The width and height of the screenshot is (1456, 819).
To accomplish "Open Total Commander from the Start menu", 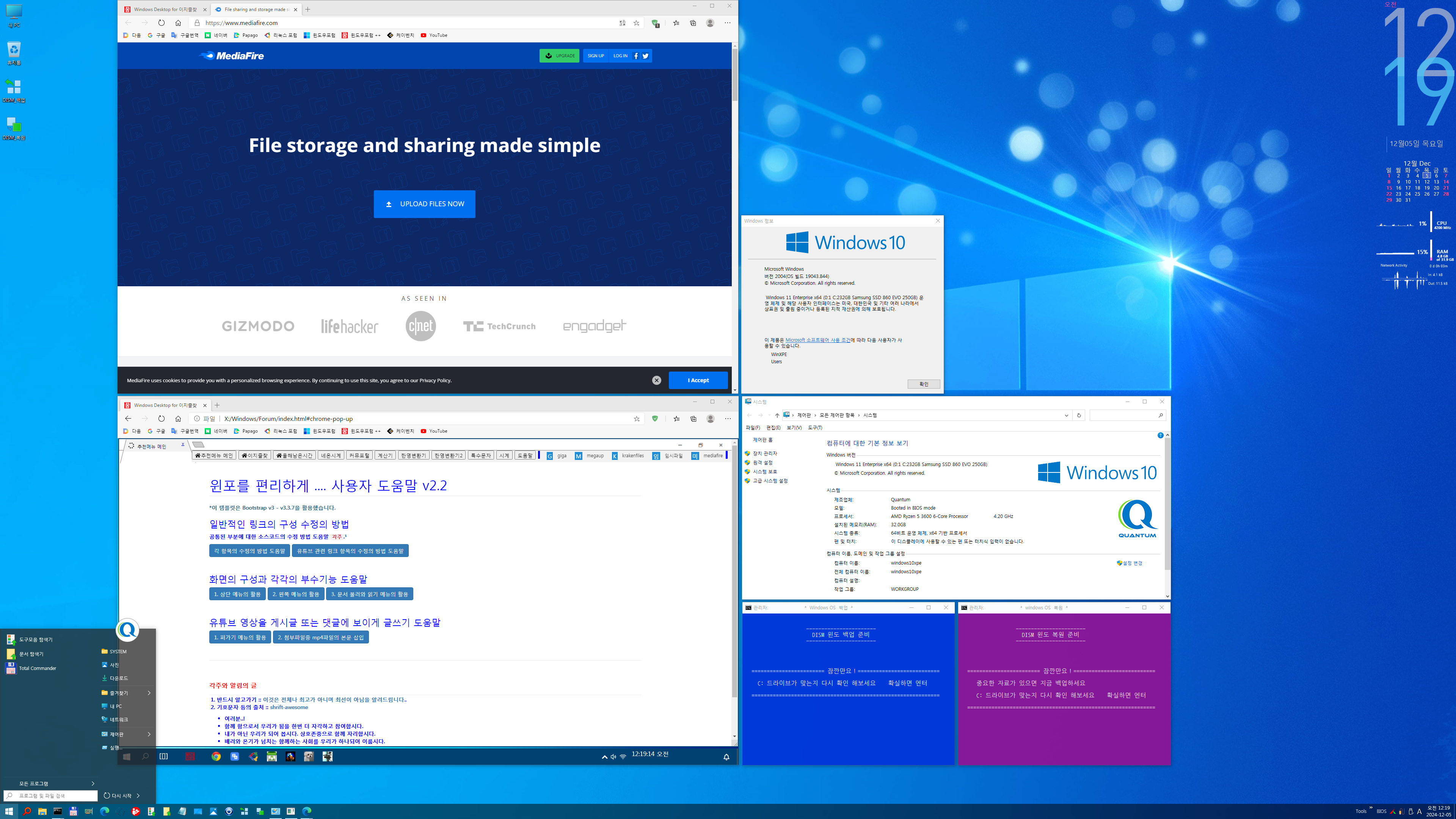I will click(x=37, y=668).
